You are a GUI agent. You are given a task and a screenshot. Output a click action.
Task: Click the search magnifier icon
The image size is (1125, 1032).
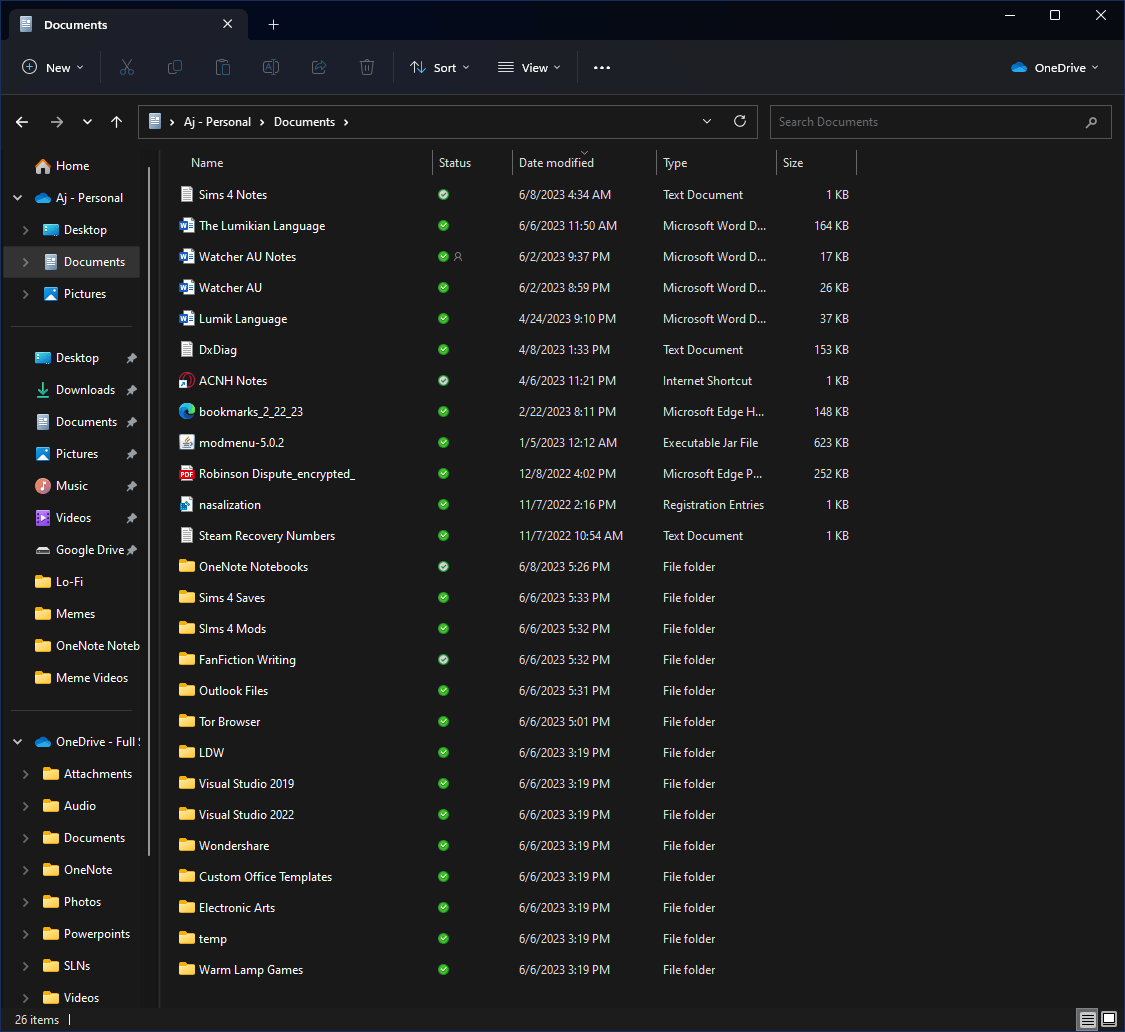pos(1091,122)
